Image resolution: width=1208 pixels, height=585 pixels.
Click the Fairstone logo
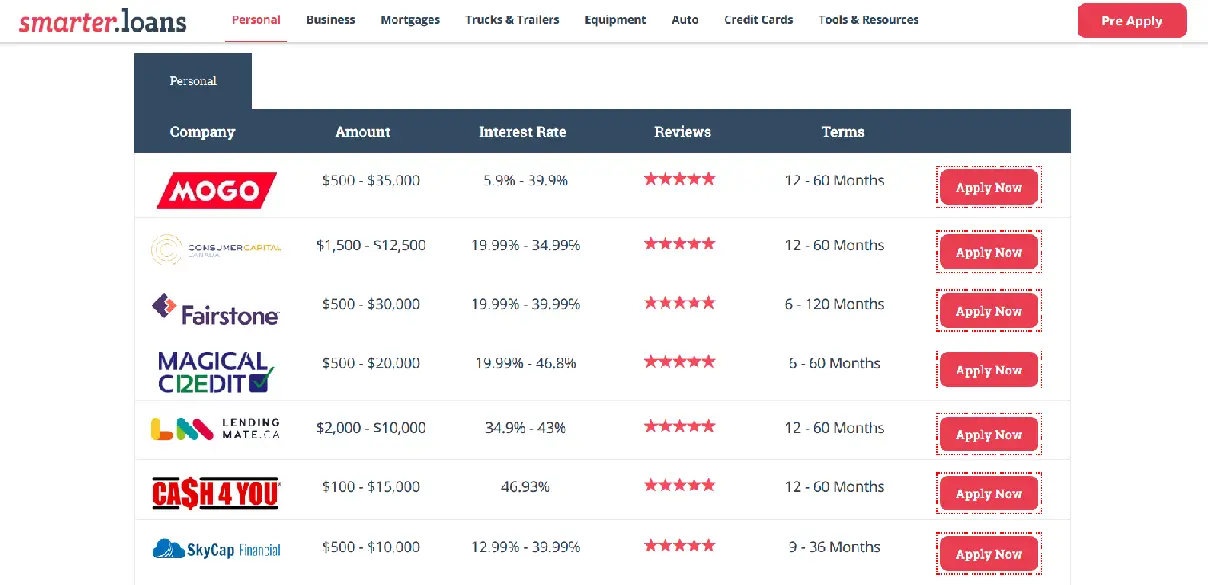click(x=216, y=309)
